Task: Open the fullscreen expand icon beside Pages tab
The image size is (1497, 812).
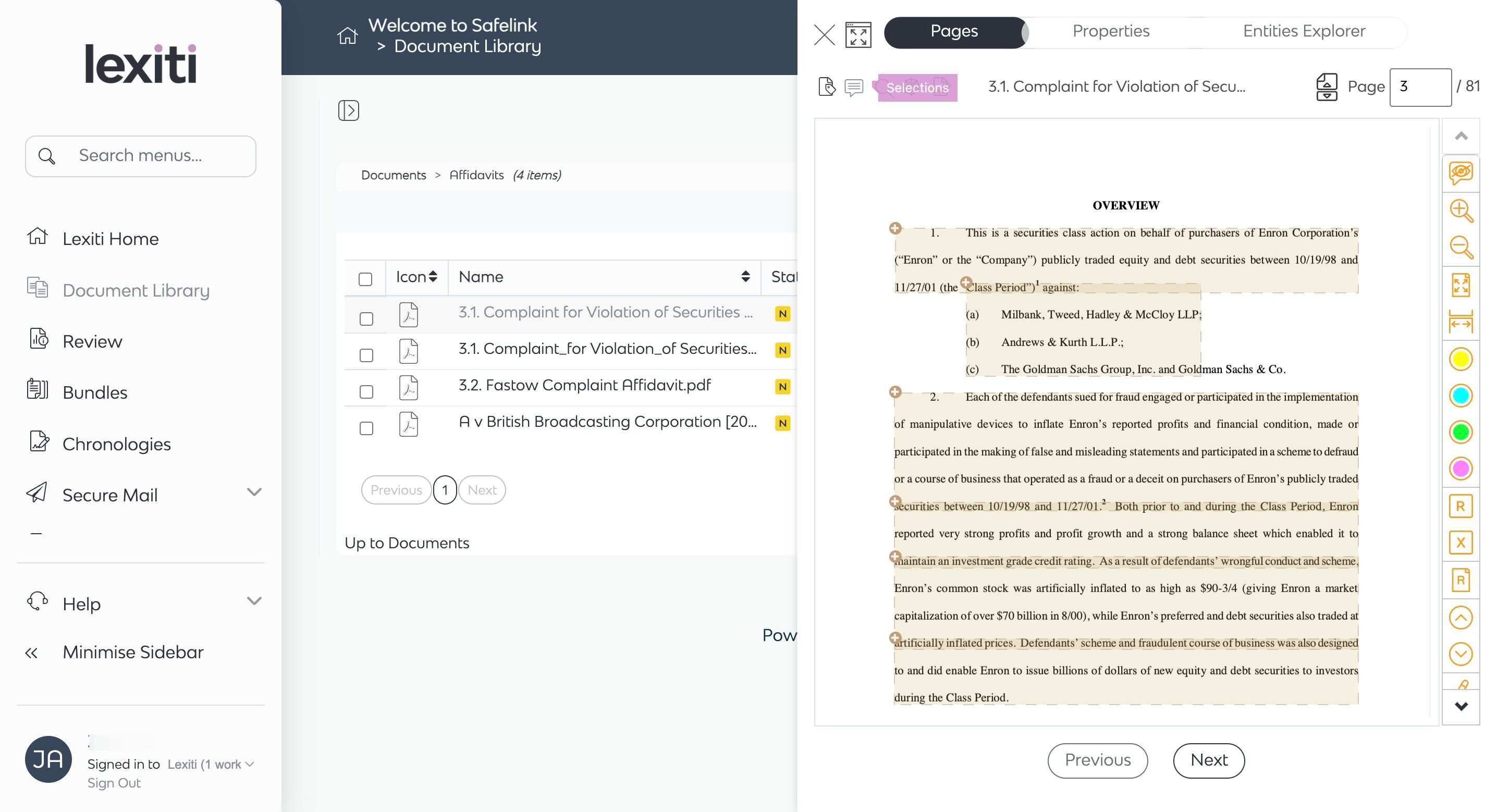Action: [858, 35]
